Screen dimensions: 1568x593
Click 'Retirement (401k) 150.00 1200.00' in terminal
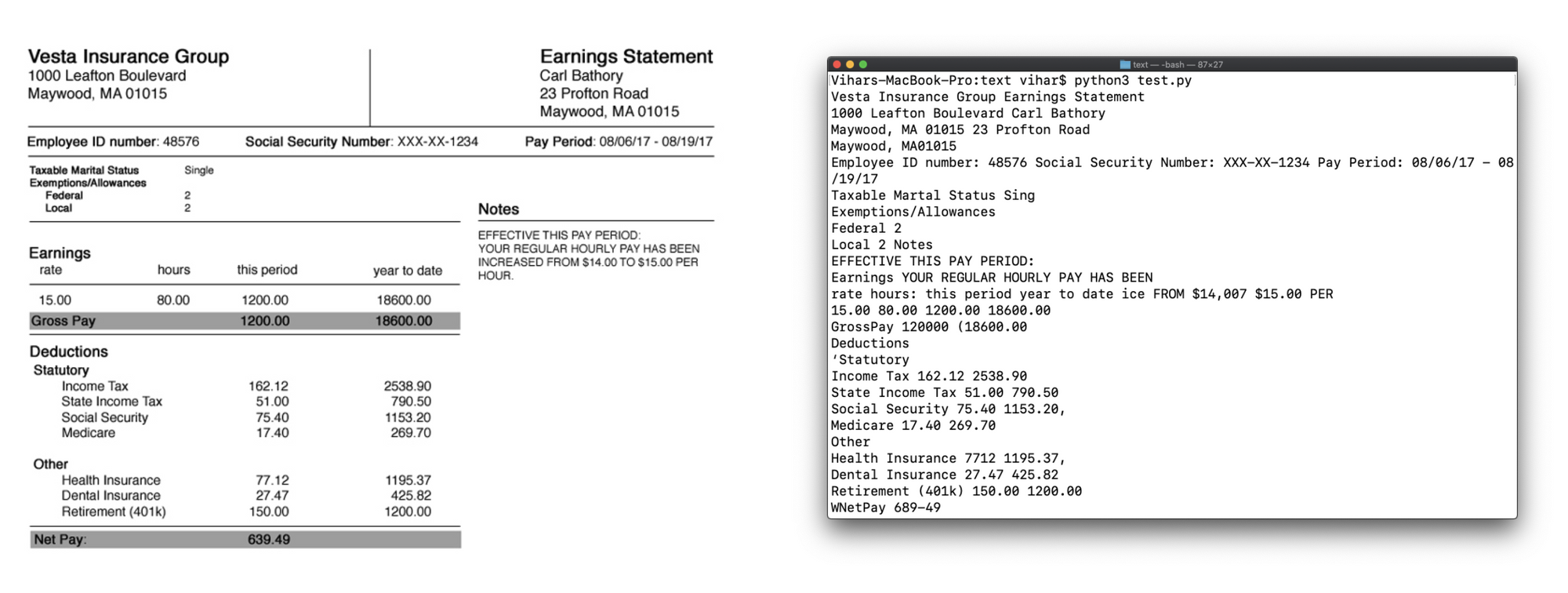(x=956, y=491)
